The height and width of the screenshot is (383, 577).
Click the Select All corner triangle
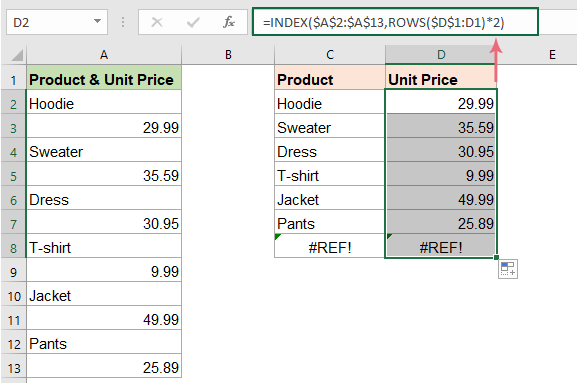pos(17,55)
